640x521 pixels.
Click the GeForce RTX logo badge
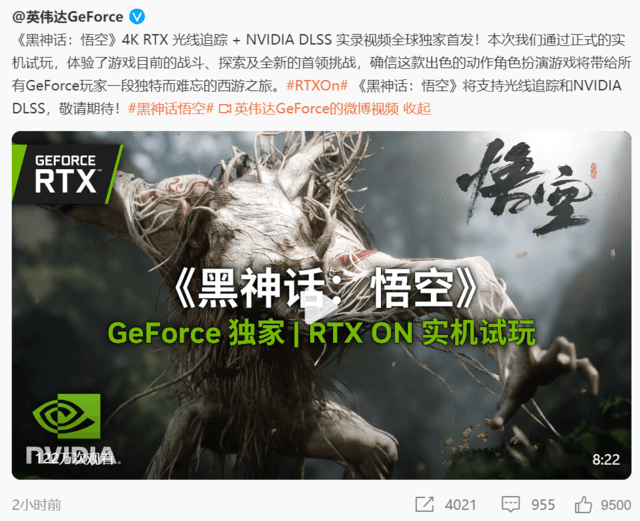click(x=67, y=174)
